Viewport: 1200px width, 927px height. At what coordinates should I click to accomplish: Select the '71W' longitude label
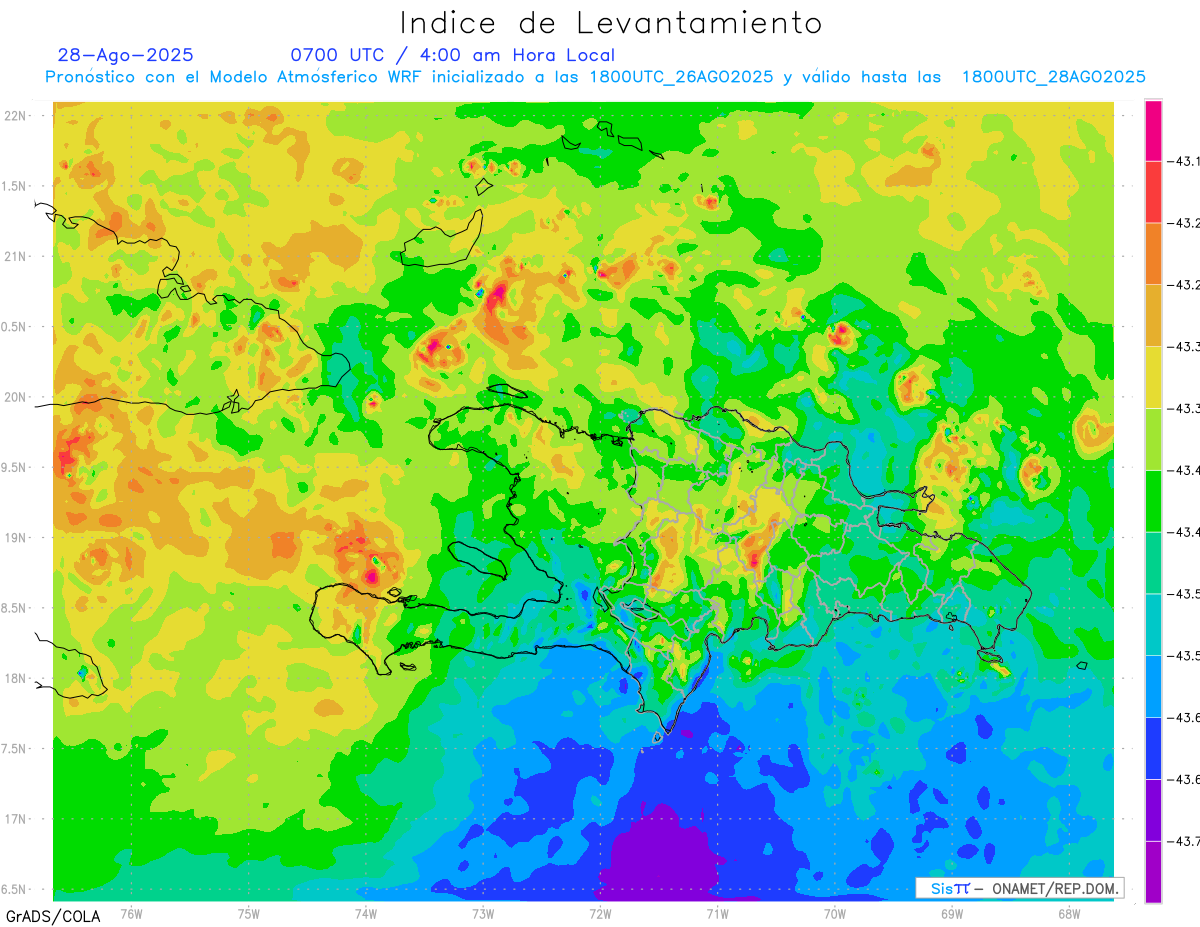tap(717, 913)
